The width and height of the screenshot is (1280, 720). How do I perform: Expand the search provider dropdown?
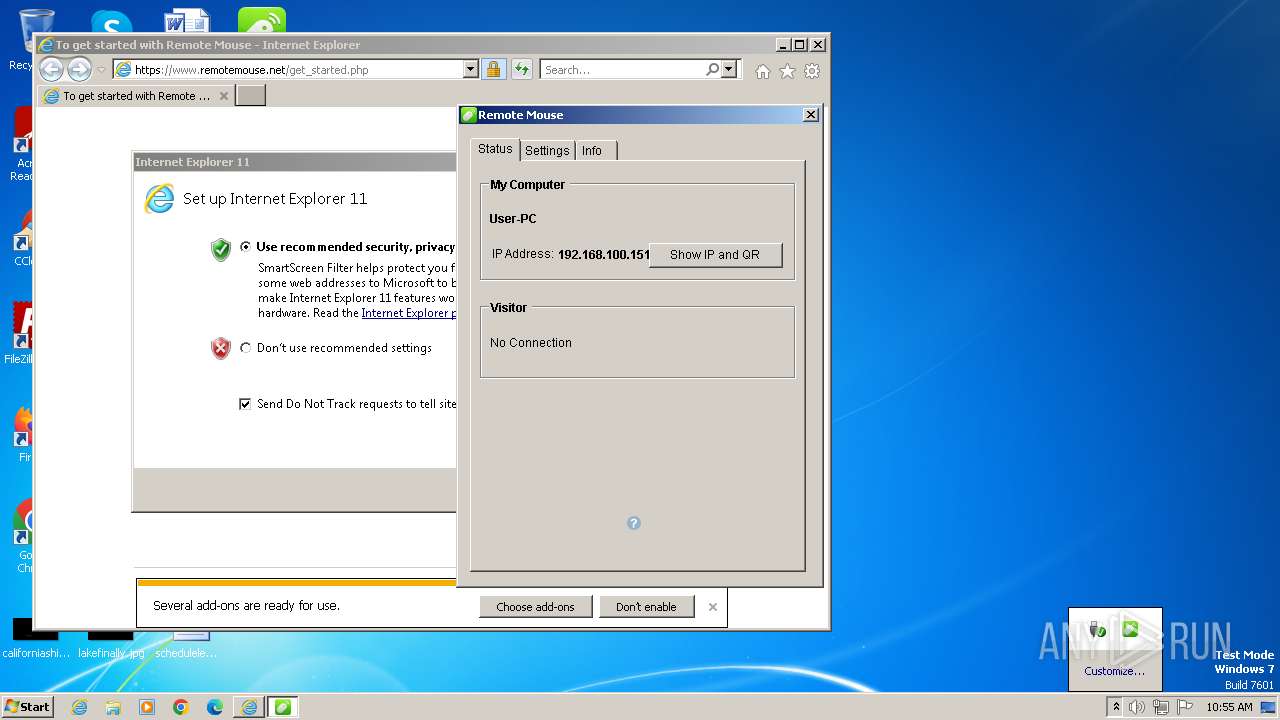pos(729,69)
